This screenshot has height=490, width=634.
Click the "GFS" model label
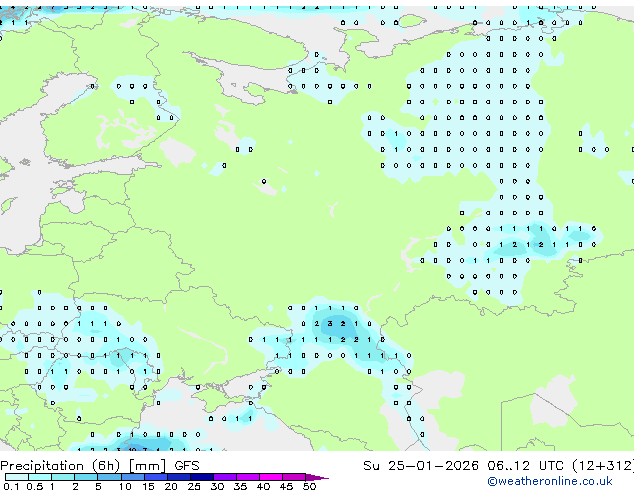187,466
